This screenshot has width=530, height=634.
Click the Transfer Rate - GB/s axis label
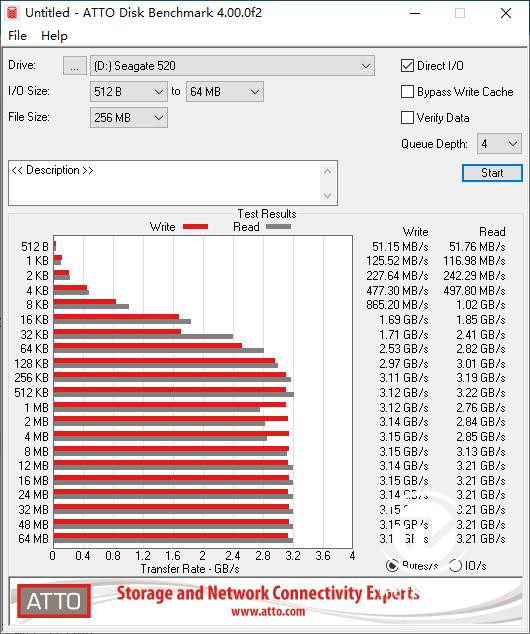(x=190, y=569)
